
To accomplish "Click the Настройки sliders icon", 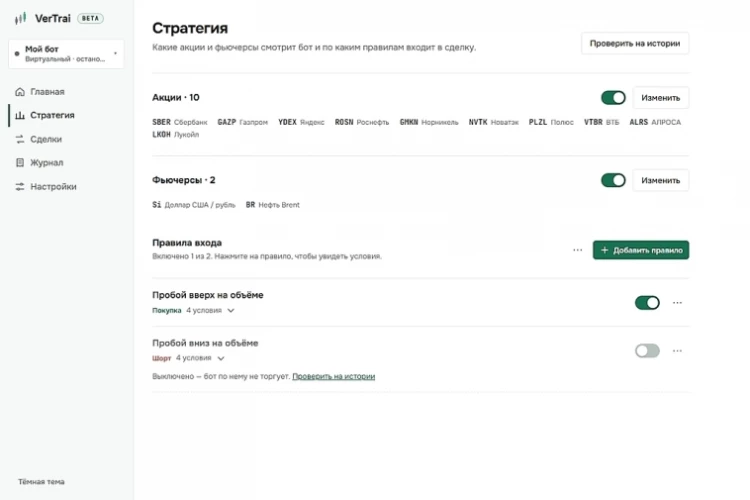I will point(20,187).
